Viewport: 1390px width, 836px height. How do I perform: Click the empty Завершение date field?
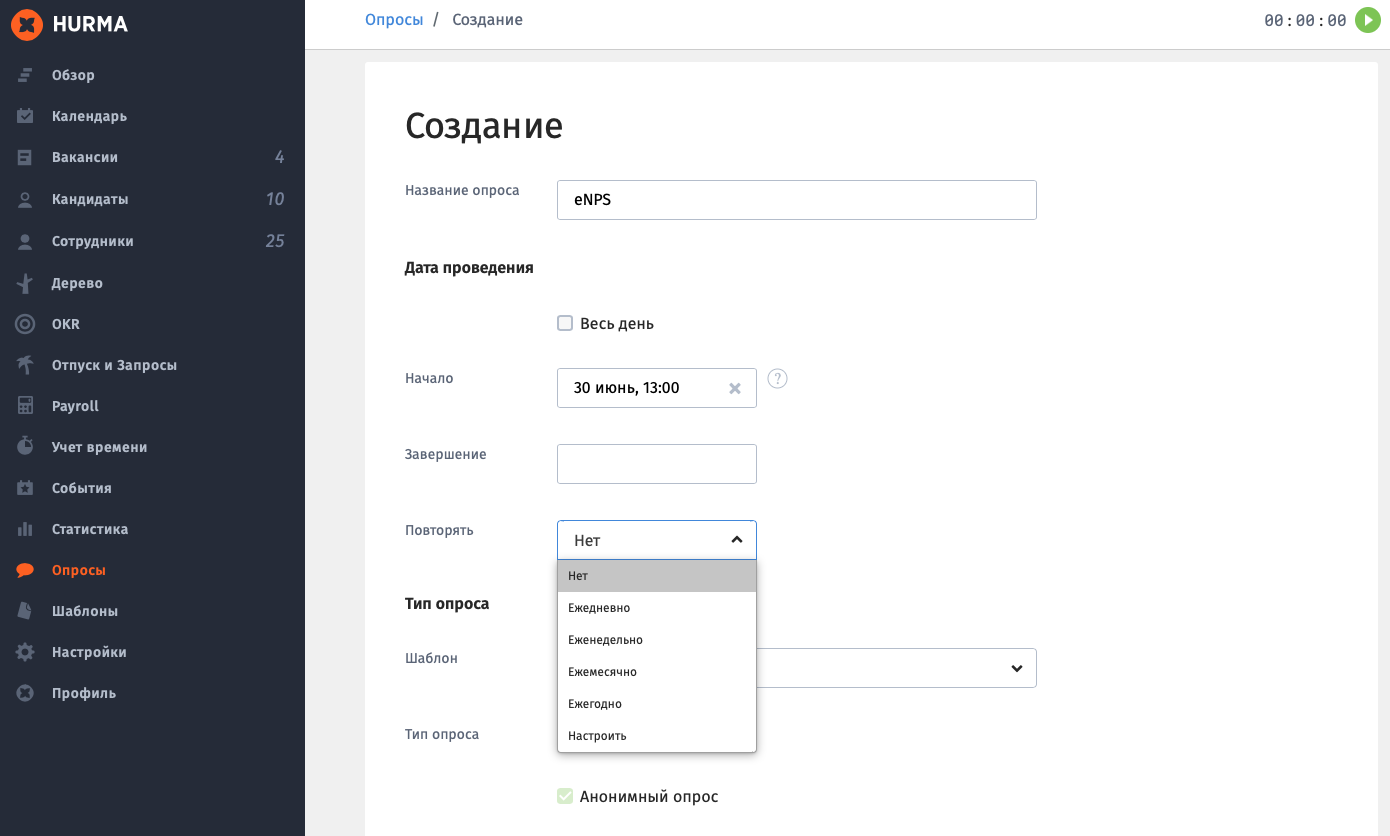657,464
